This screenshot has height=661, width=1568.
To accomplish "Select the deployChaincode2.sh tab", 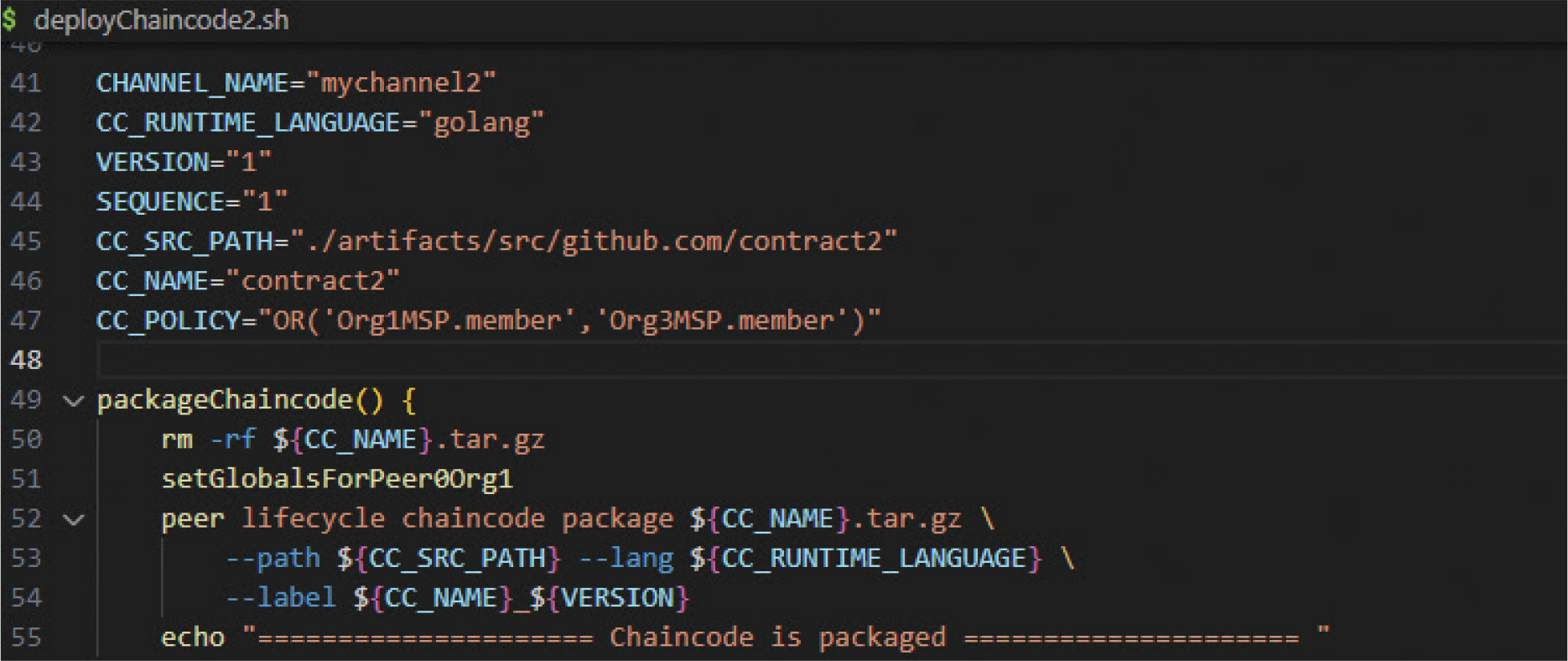I will [x=161, y=19].
